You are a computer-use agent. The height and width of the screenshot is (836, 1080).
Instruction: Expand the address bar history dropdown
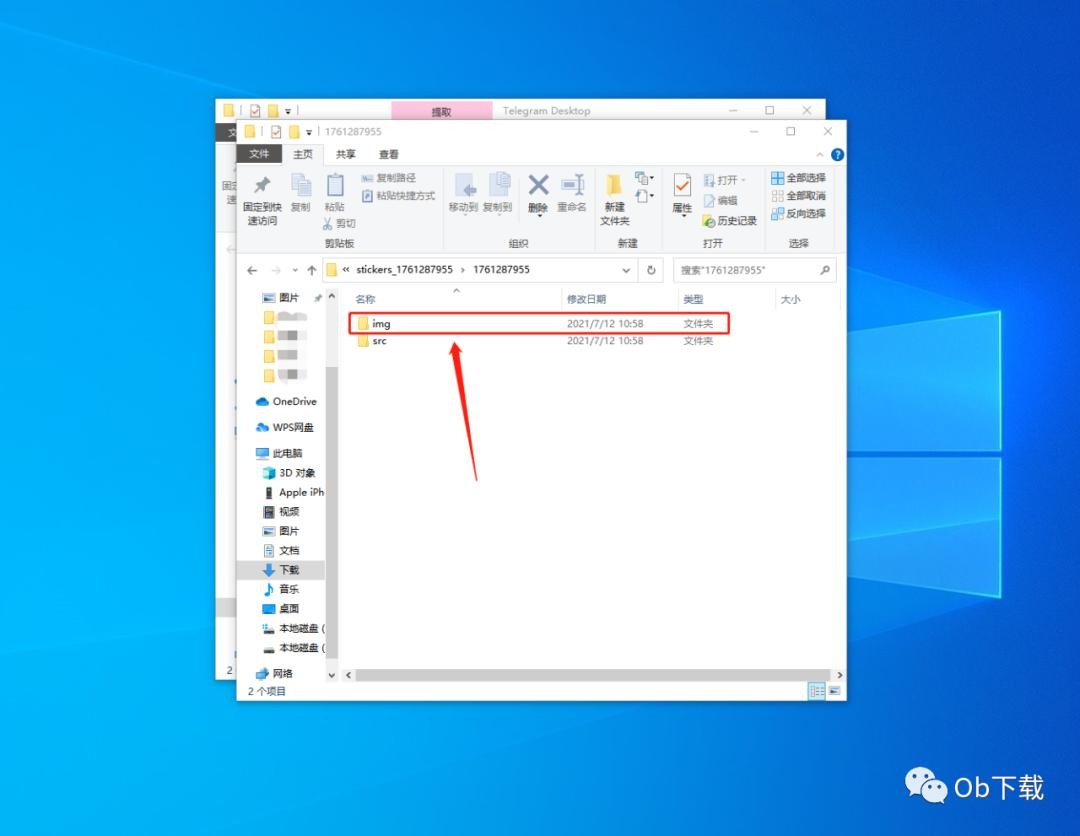point(627,270)
